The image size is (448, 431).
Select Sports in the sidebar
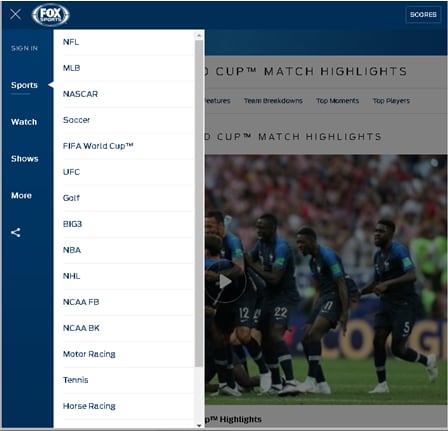[x=24, y=85]
